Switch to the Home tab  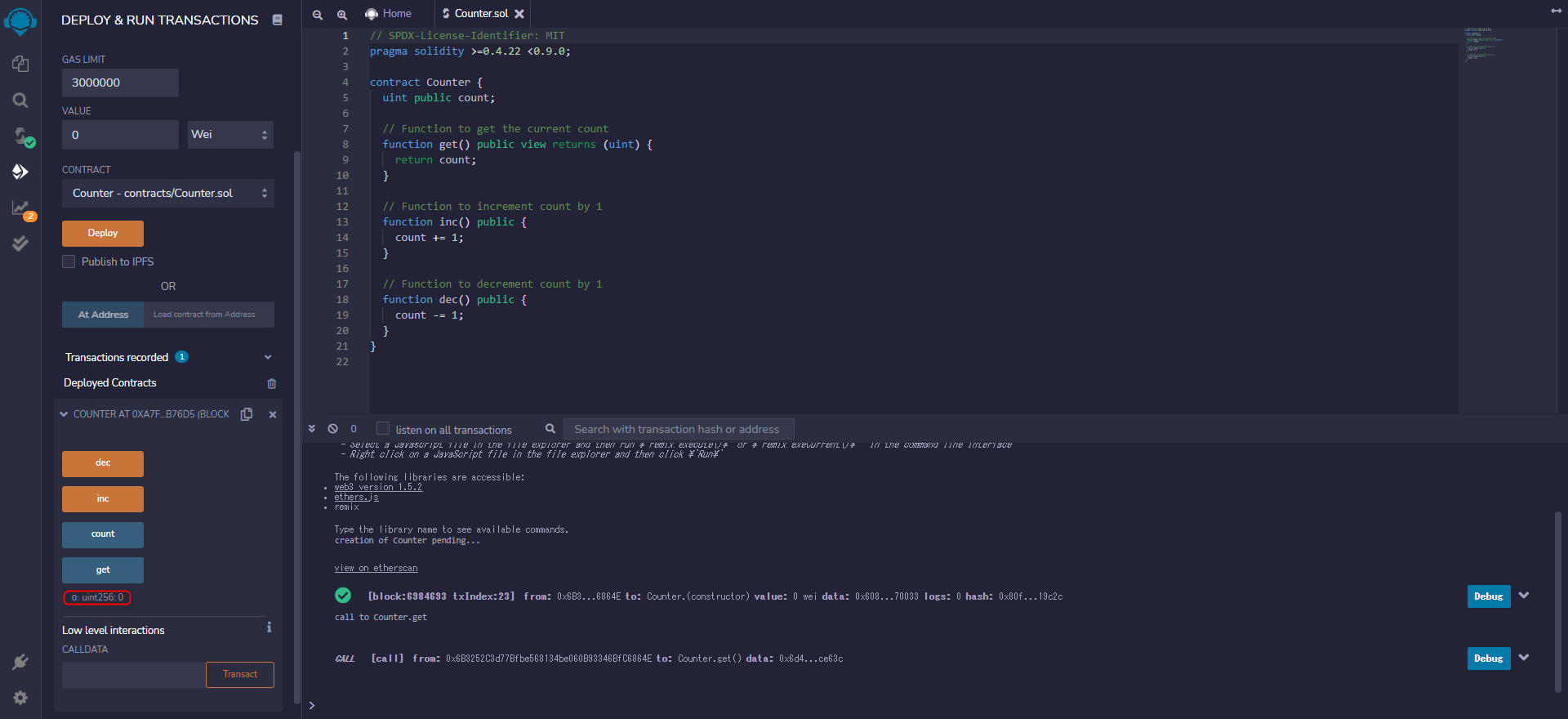click(389, 14)
